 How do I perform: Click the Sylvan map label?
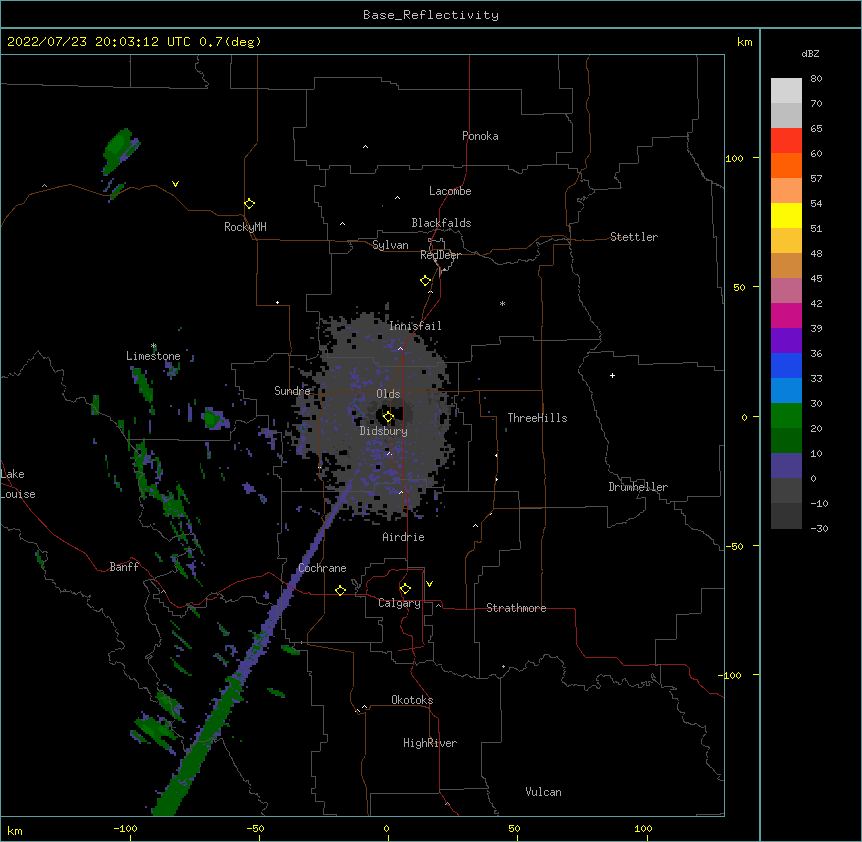pyautogui.click(x=390, y=245)
